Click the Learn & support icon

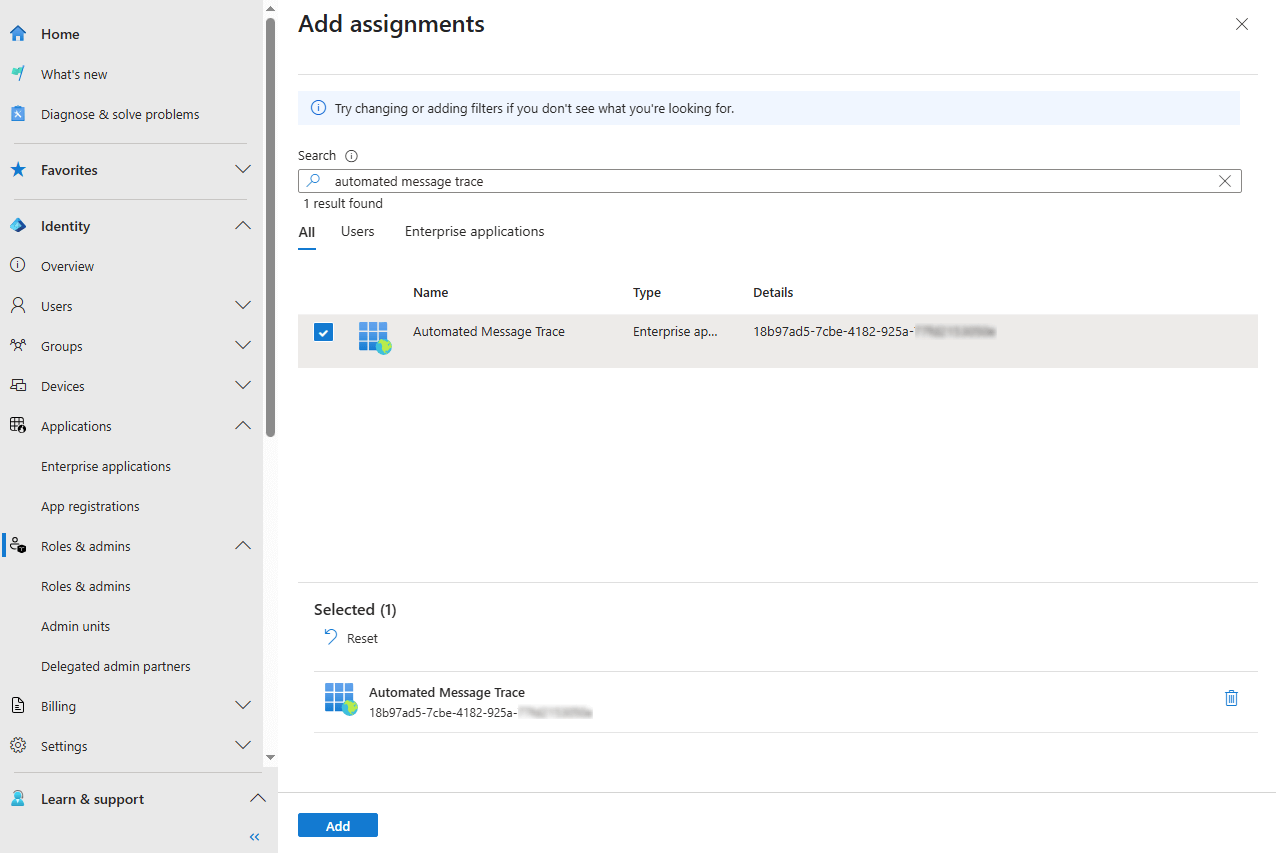[x=18, y=799]
